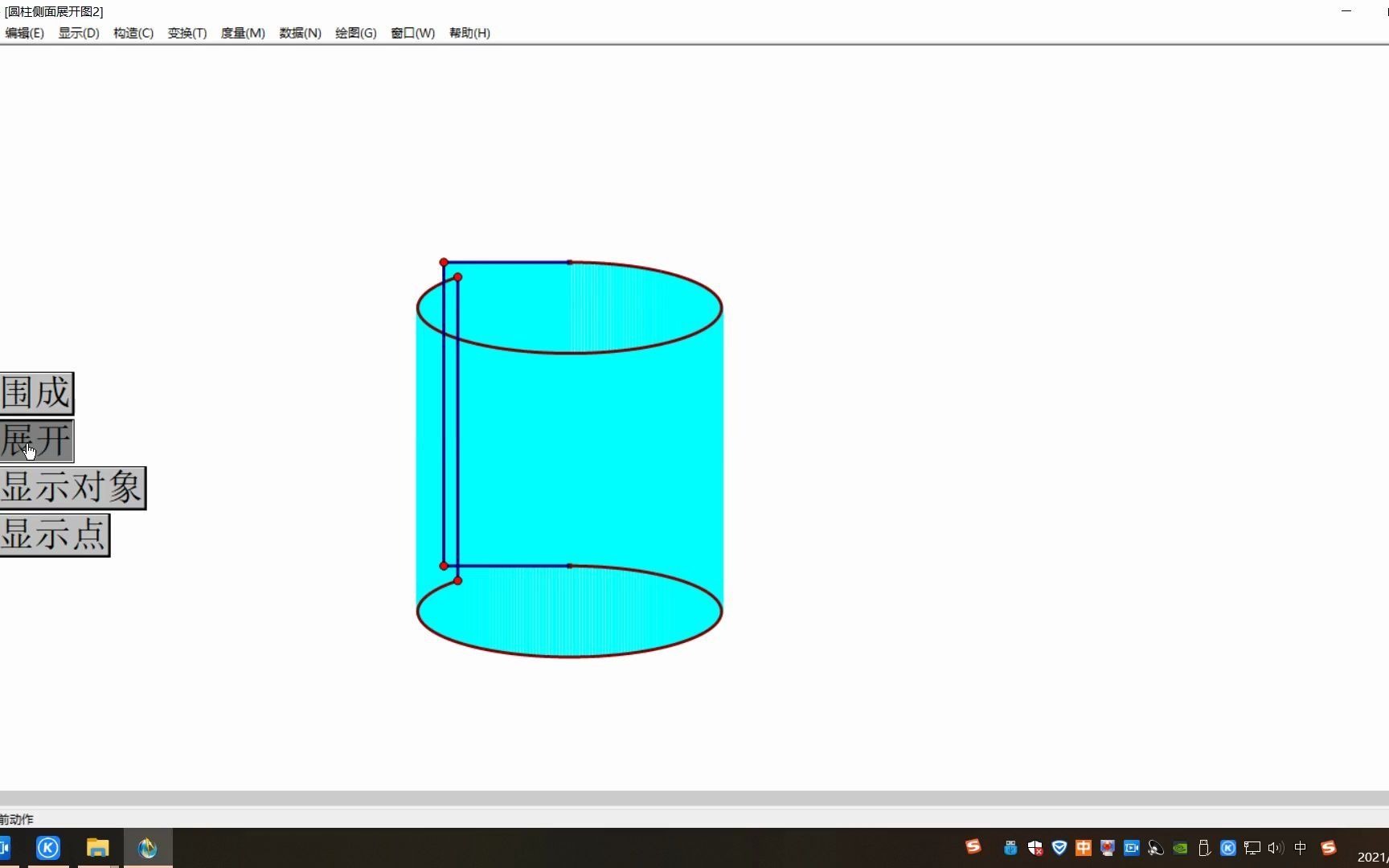This screenshot has height=868, width=1389.
Task: Click the 显示对象 button
Action: point(72,488)
